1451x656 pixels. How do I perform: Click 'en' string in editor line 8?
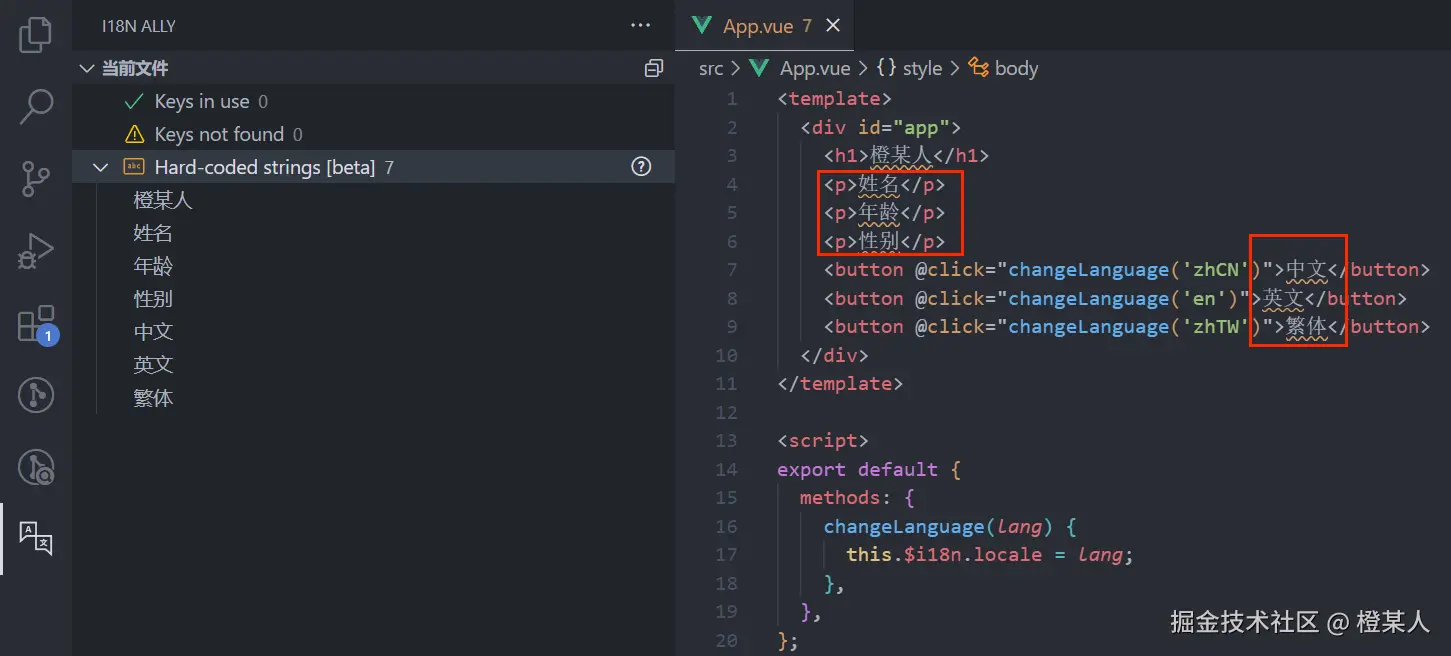1205,298
